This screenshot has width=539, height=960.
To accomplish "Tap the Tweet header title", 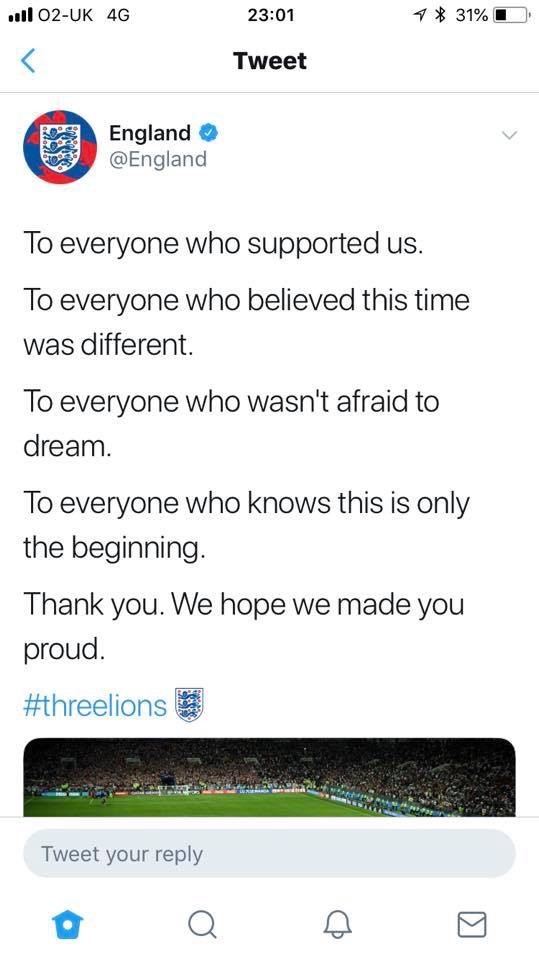I will [x=270, y=61].
